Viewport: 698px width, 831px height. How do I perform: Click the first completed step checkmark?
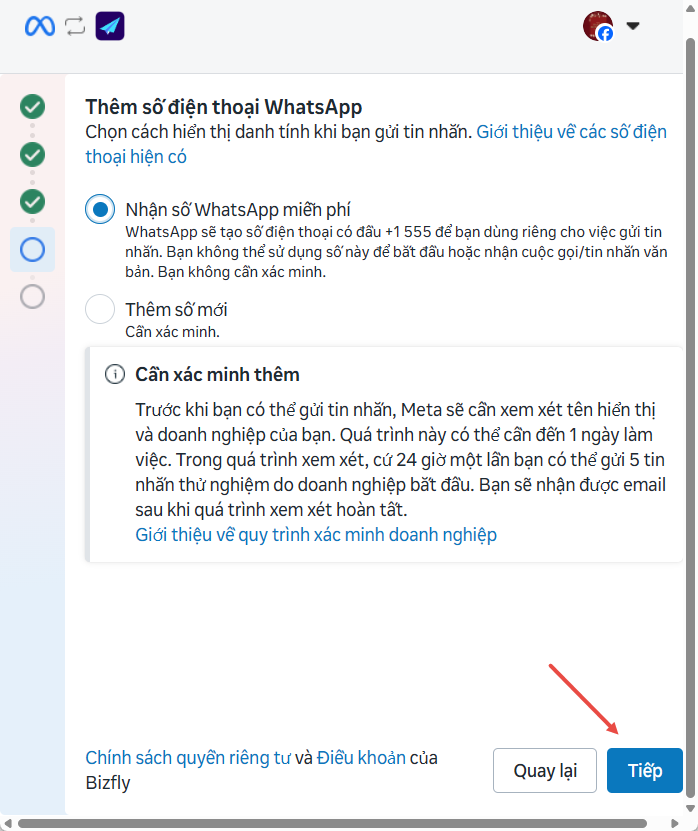(32, 107)
